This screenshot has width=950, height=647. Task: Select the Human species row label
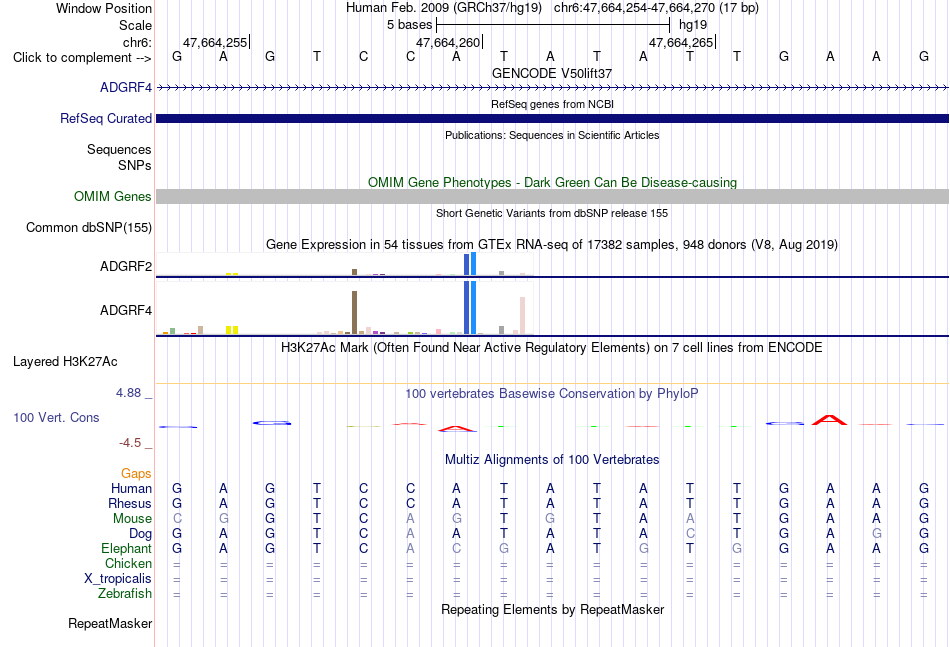click(131, 488)
